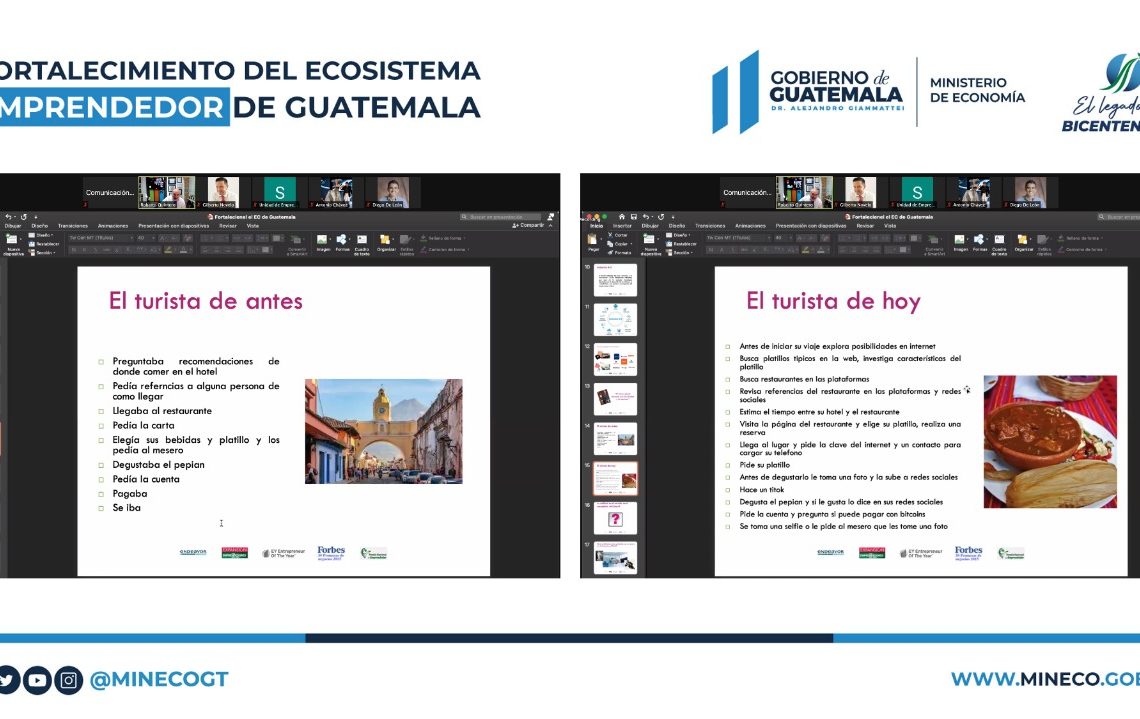
Task: Expand the Diseño layout dropdown in the left ribbon
Action: [43, 235]
